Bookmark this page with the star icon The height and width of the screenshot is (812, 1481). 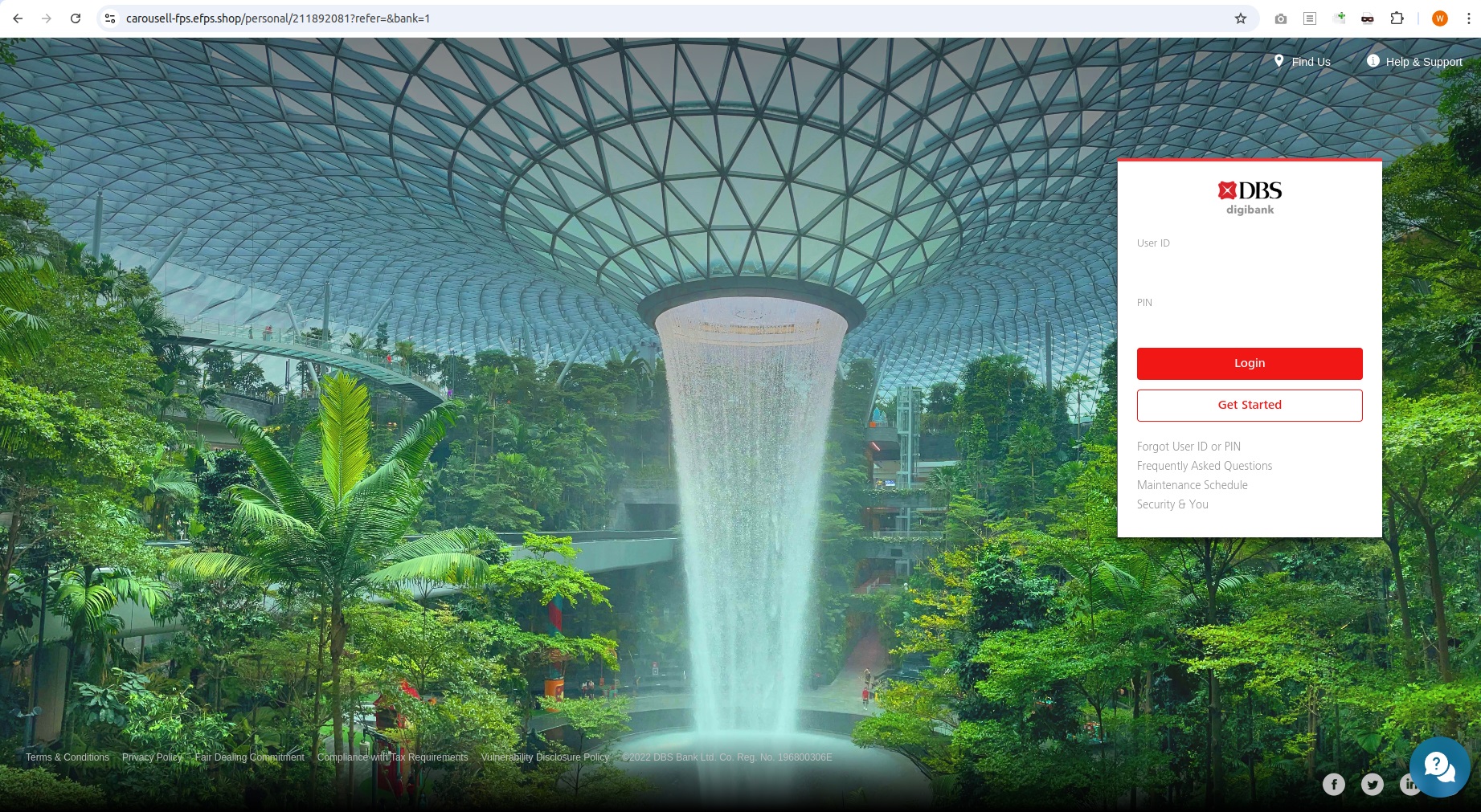click(1241, 18)
